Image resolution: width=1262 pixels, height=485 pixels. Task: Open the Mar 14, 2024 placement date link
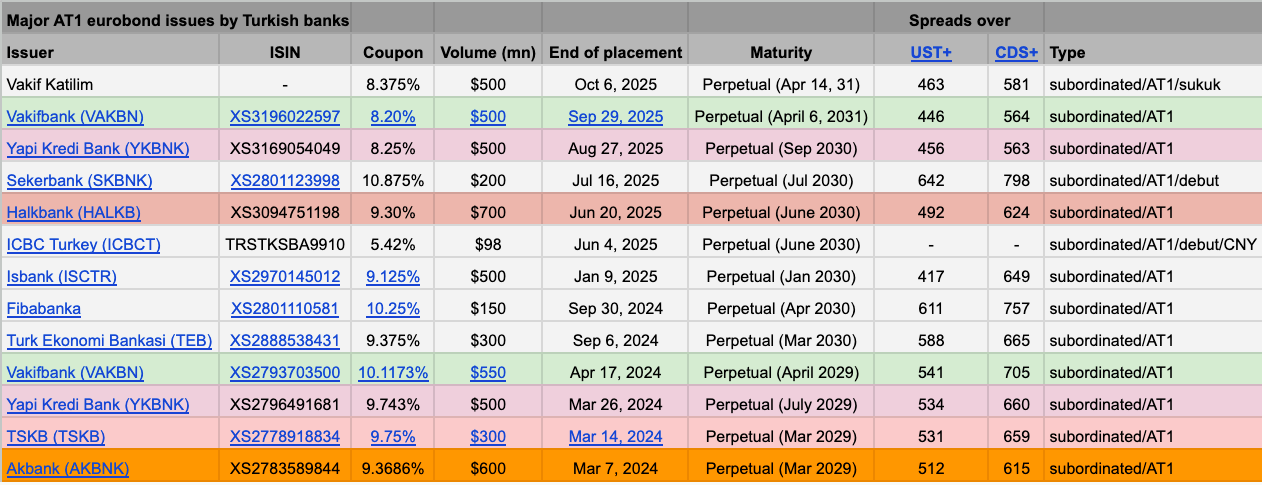615,437
